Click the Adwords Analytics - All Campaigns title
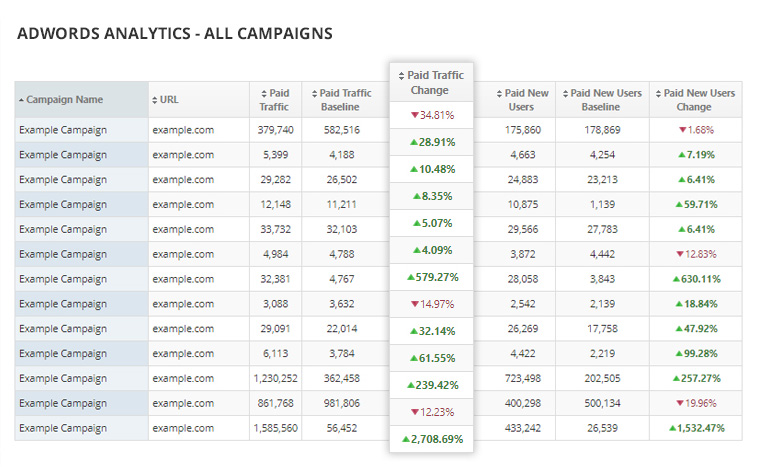Image resolution: width=757 pixels, height=467 pixels. click(175, 34)
